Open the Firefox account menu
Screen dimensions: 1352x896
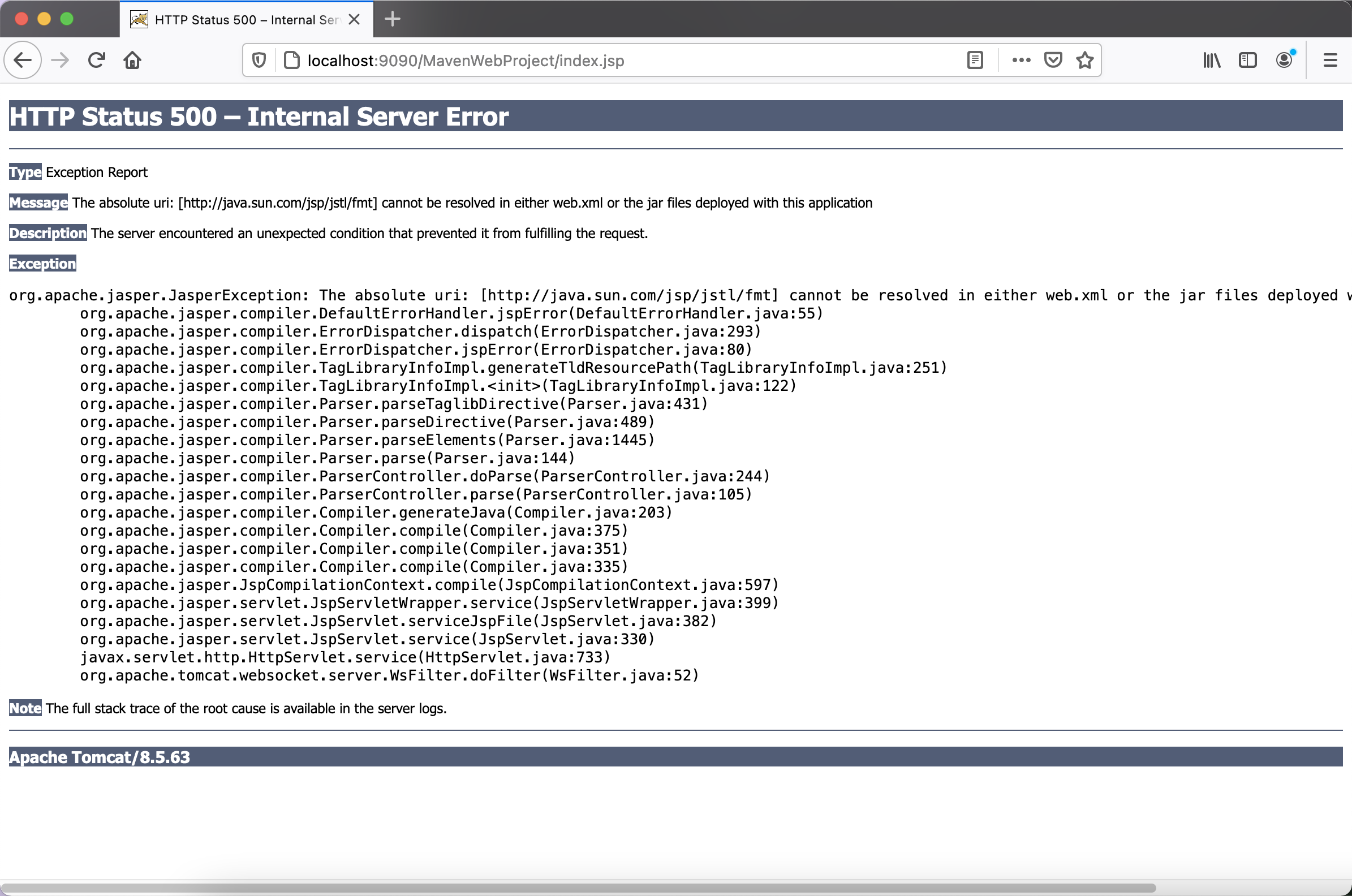click(1285, 60)
